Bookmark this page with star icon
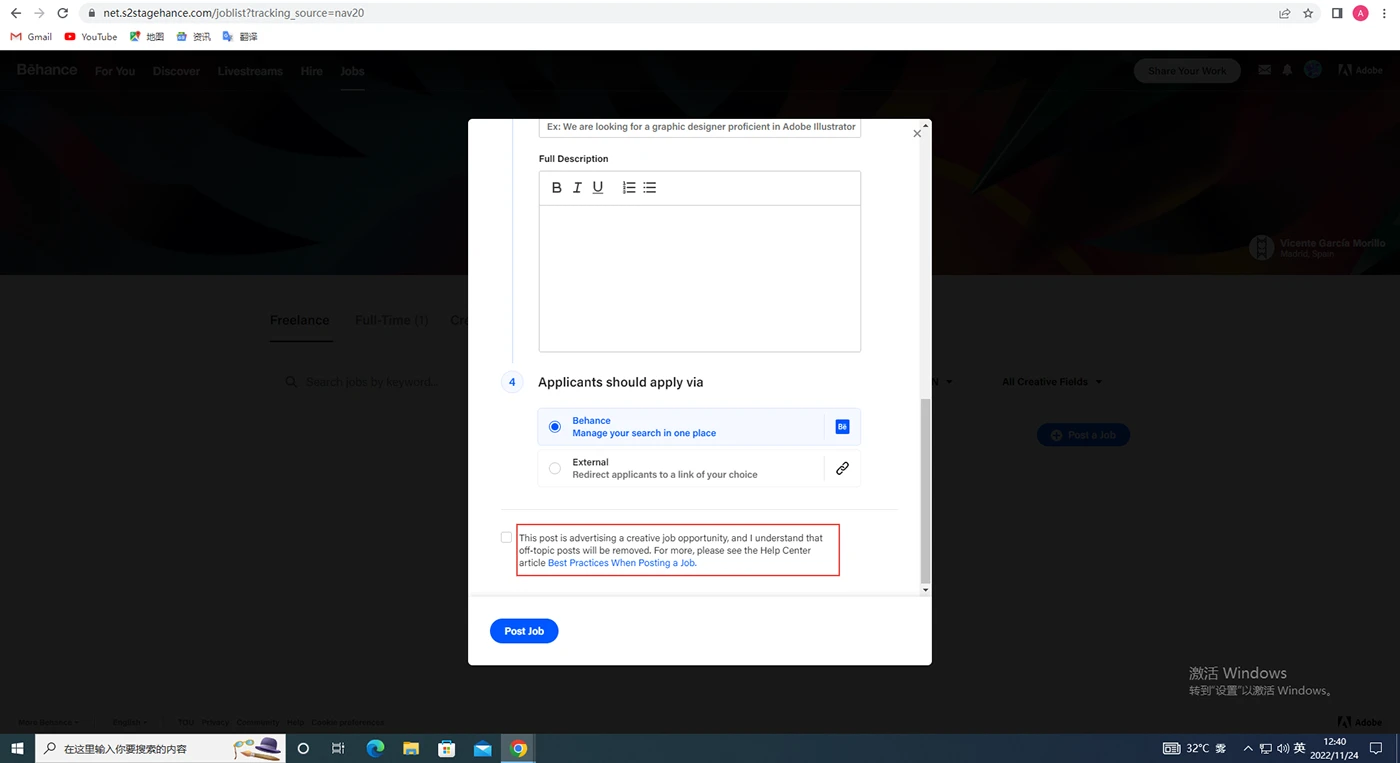This screenshot has width=1400, height=763. [1308, 13]
